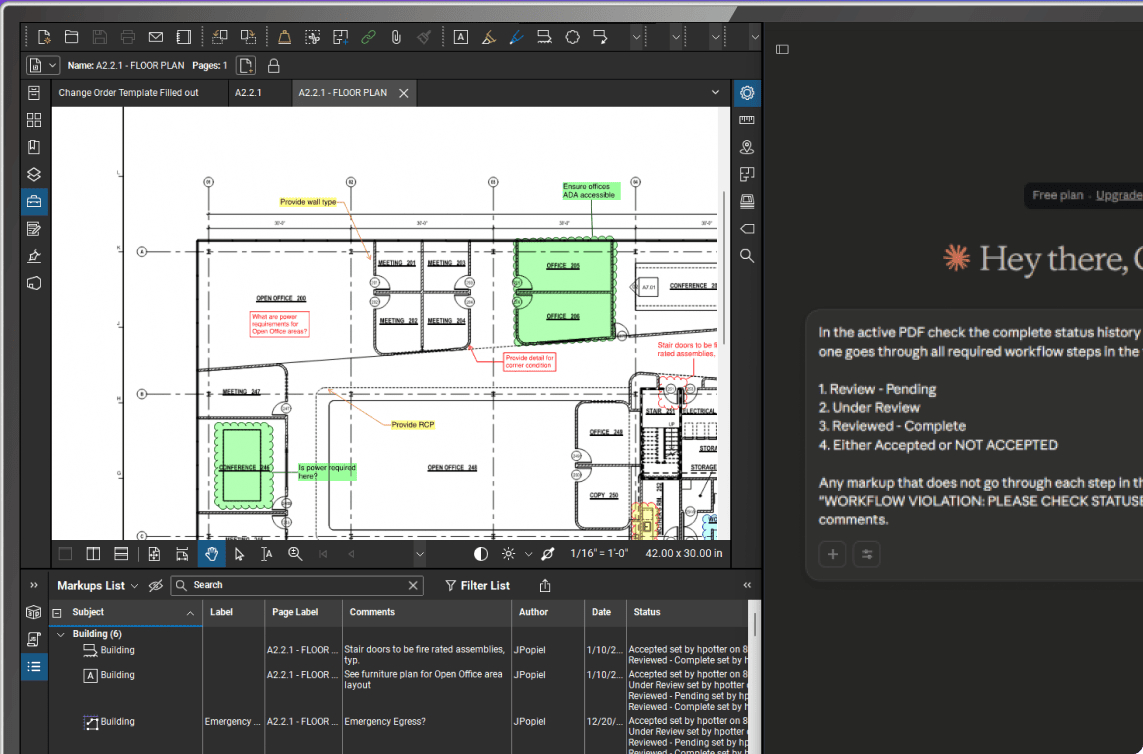Screen dimensions: 1143x754
Task: Open dropdown arrow next to brightness icon
Action: (528, 553)
